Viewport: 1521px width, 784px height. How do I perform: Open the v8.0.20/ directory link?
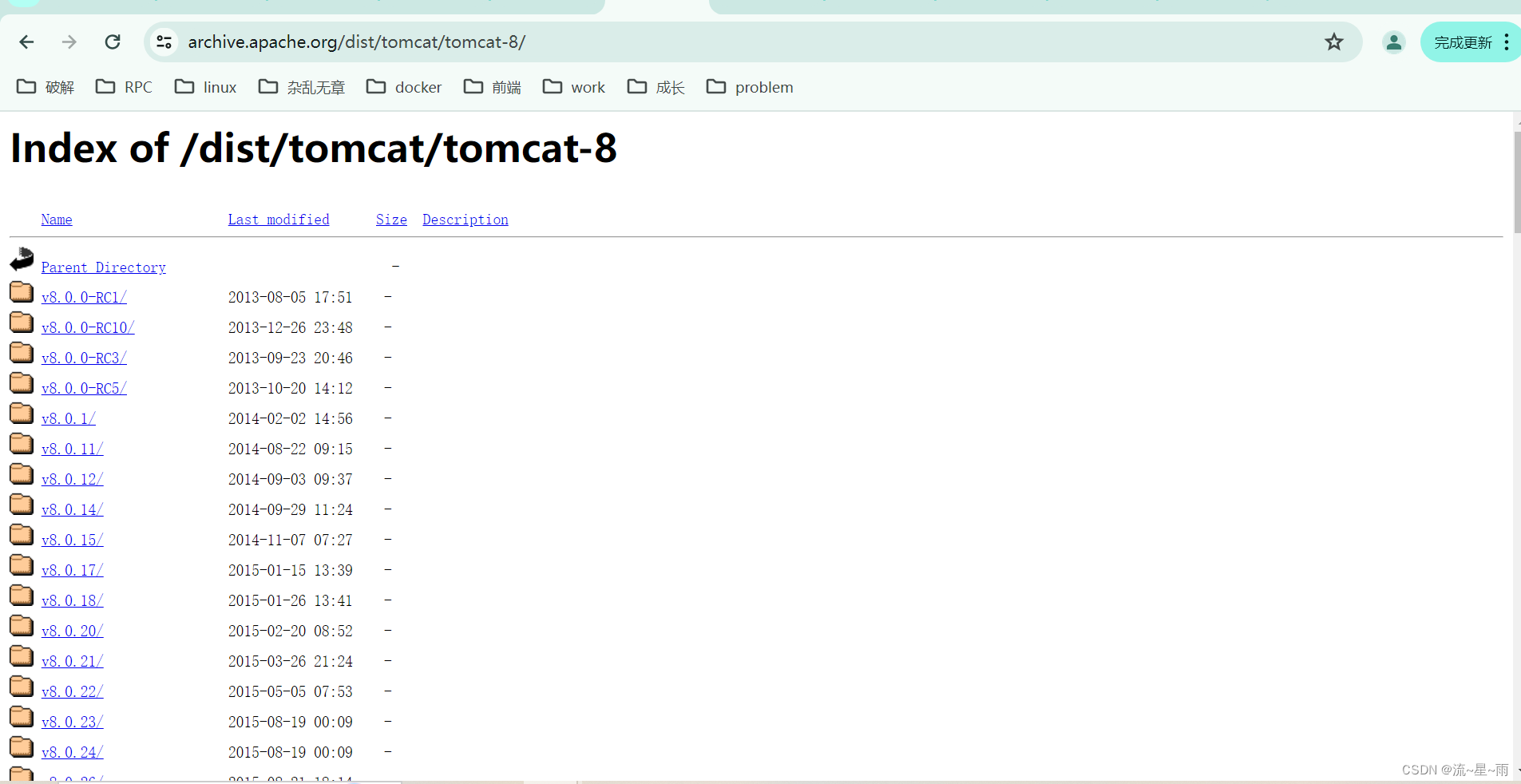tap(73, 631)
